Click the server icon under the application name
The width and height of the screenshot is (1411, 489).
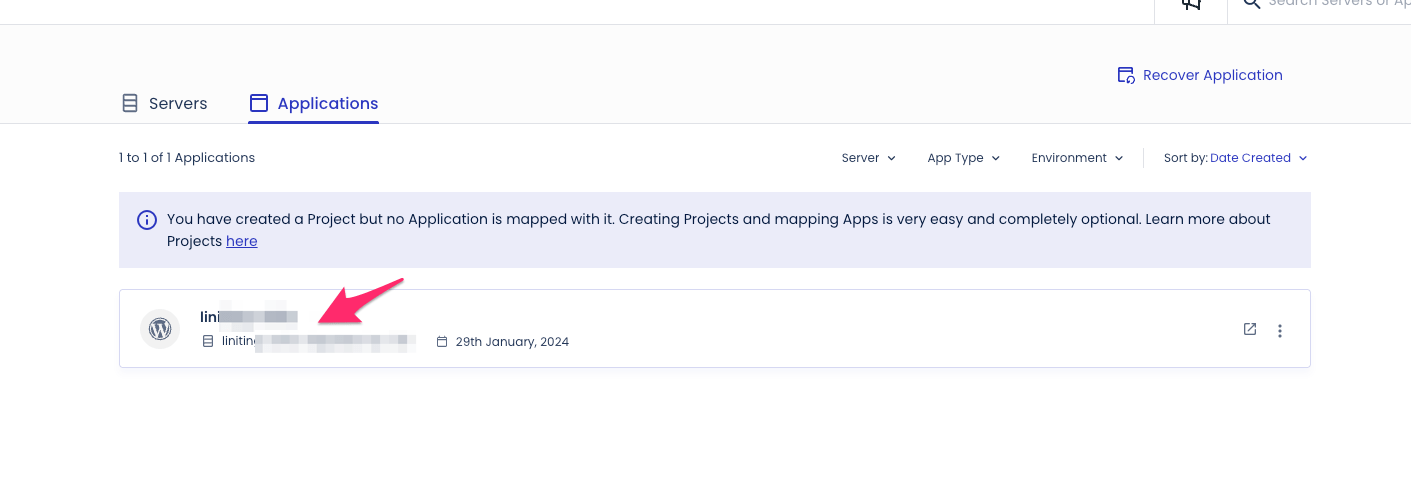(x=208, y=342)
